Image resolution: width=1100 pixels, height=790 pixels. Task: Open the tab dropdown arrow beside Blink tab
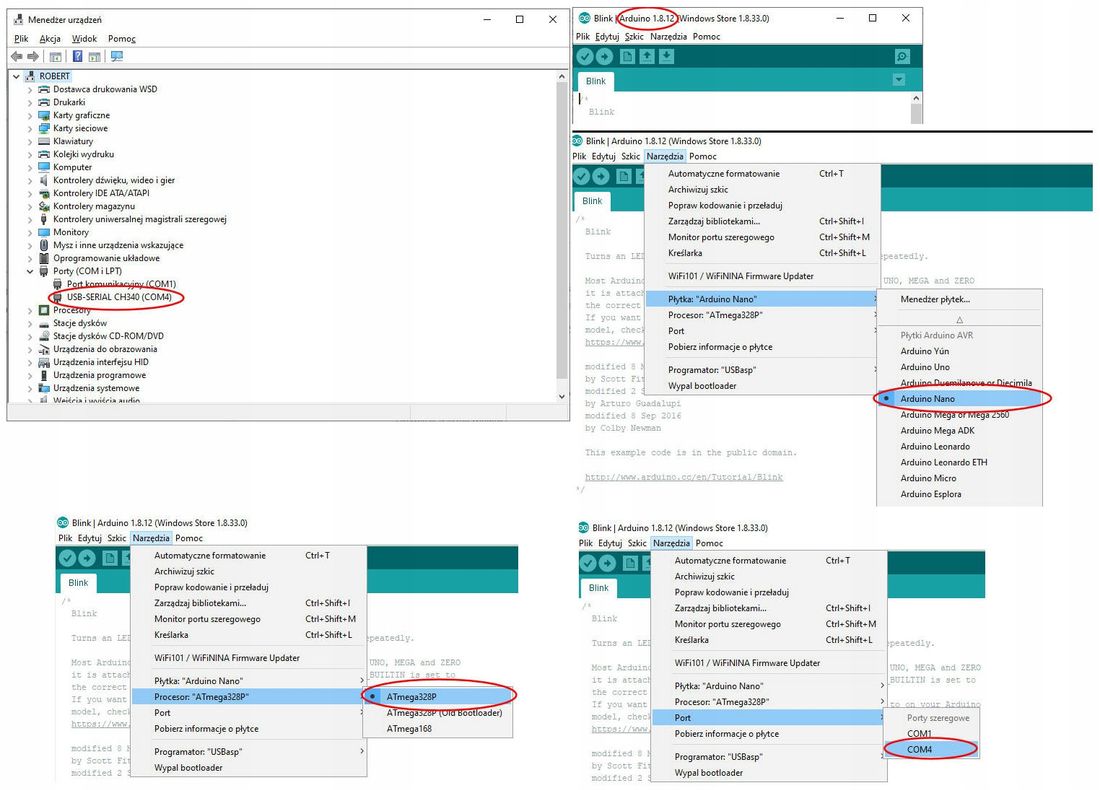[899, 80]
